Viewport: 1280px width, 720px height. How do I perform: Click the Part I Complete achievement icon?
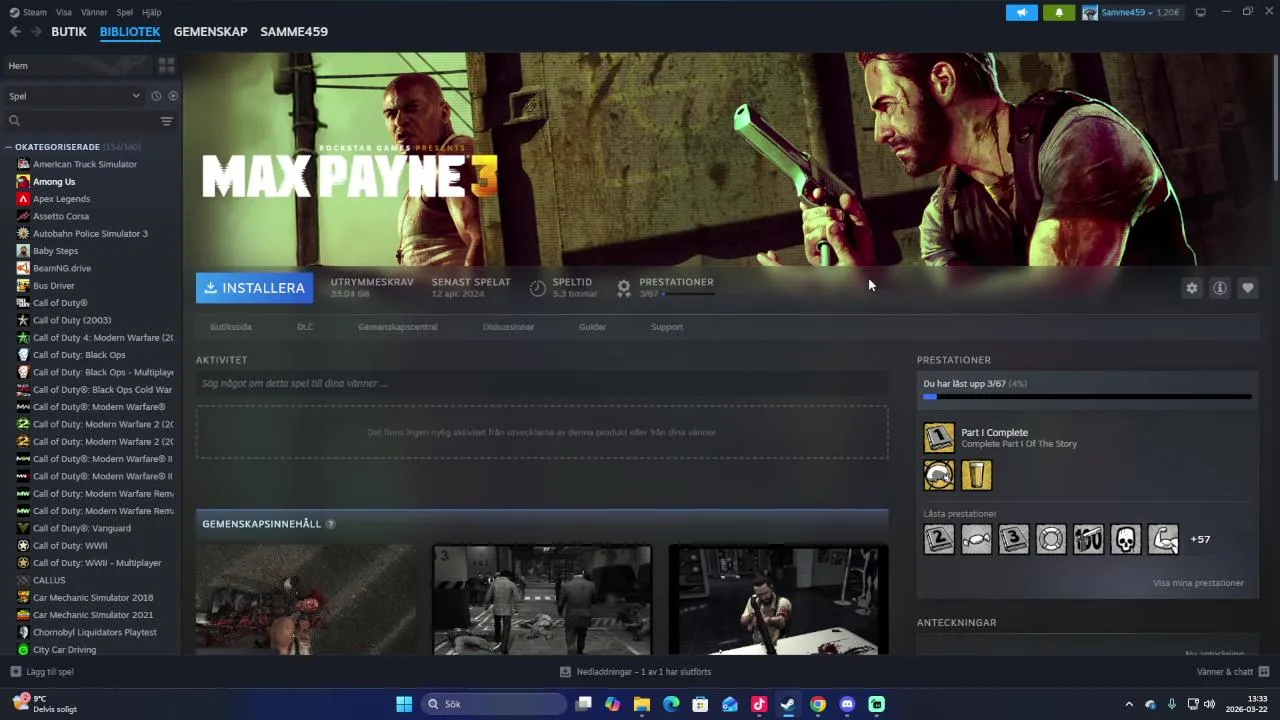pyautogui.click(x=939, y=438)
